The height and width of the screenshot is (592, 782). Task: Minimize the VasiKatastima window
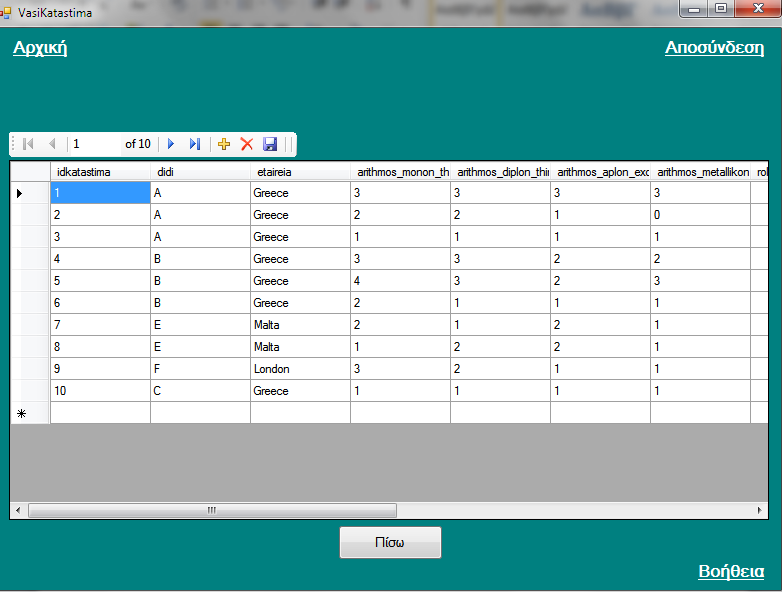(x=694, y=8)
